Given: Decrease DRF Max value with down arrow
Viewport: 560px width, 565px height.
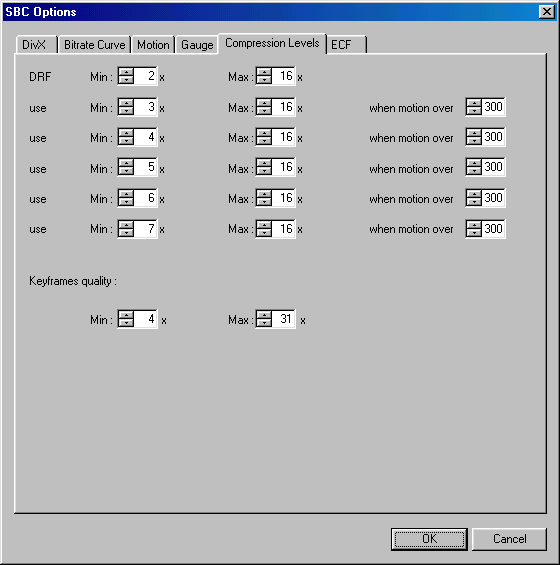Looking at the screenshot, I should pyautogui.click(x=264, y=80).
